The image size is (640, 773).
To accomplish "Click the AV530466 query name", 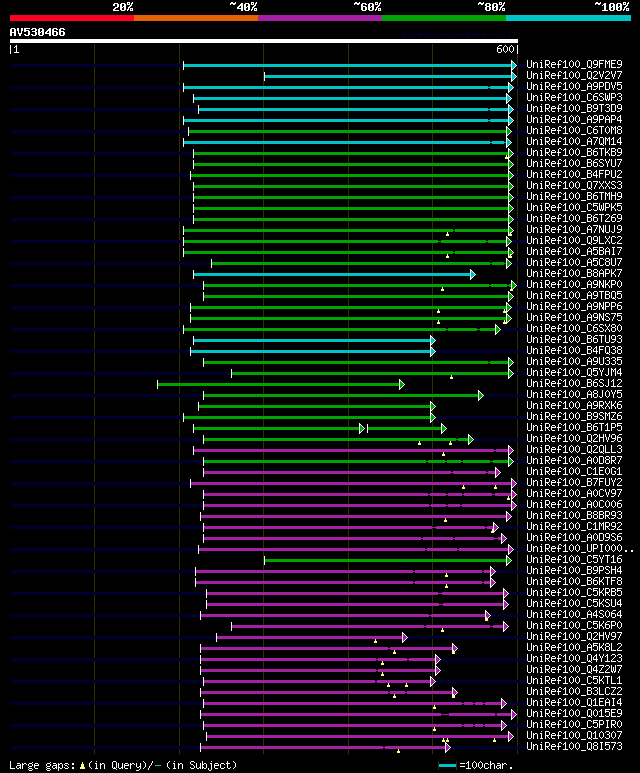I will pyautogui.click(x=37, y=33).
